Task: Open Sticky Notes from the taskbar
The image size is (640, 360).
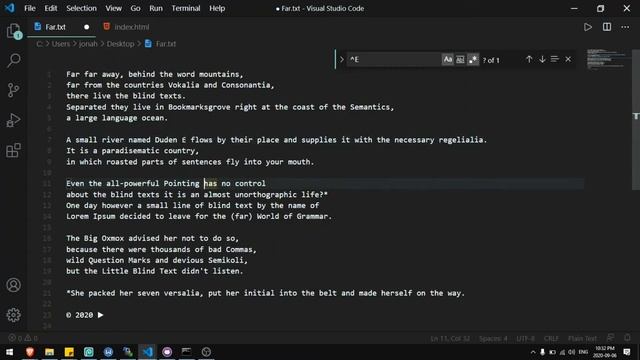Action: (x=69, y=352)
